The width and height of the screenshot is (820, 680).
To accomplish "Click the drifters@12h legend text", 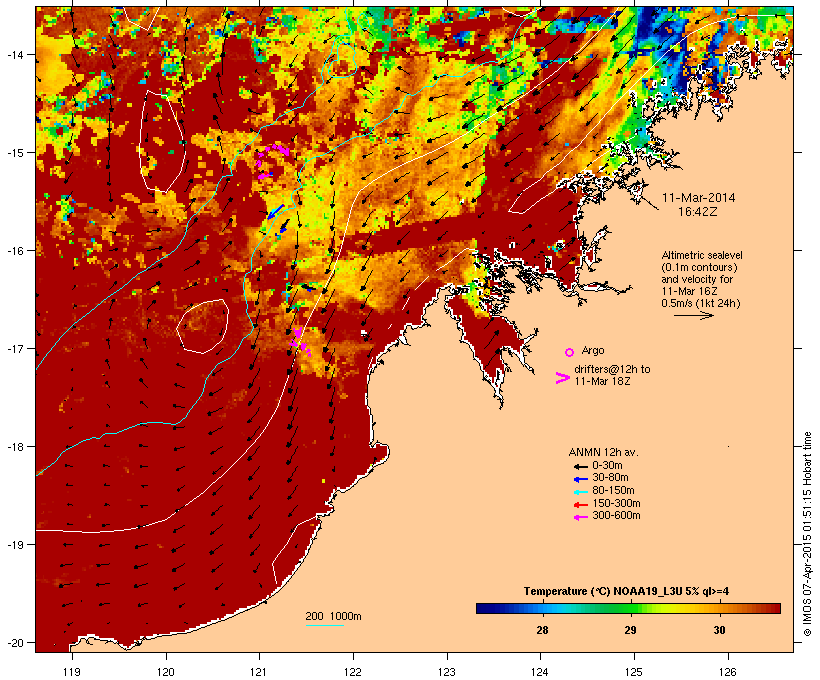I will pos(612,375).
